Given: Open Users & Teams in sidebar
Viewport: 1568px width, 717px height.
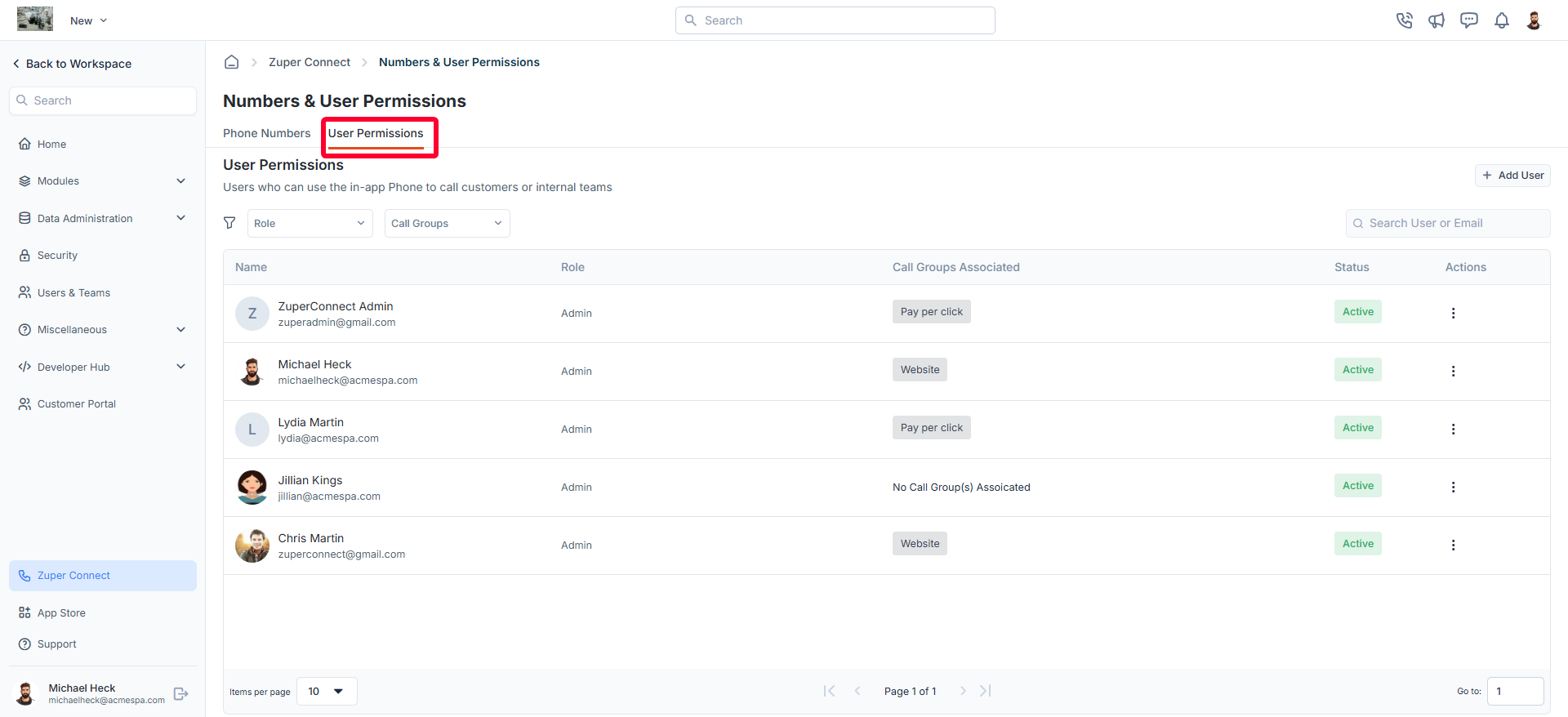Looking at the screenshot, I should [73, 292].
